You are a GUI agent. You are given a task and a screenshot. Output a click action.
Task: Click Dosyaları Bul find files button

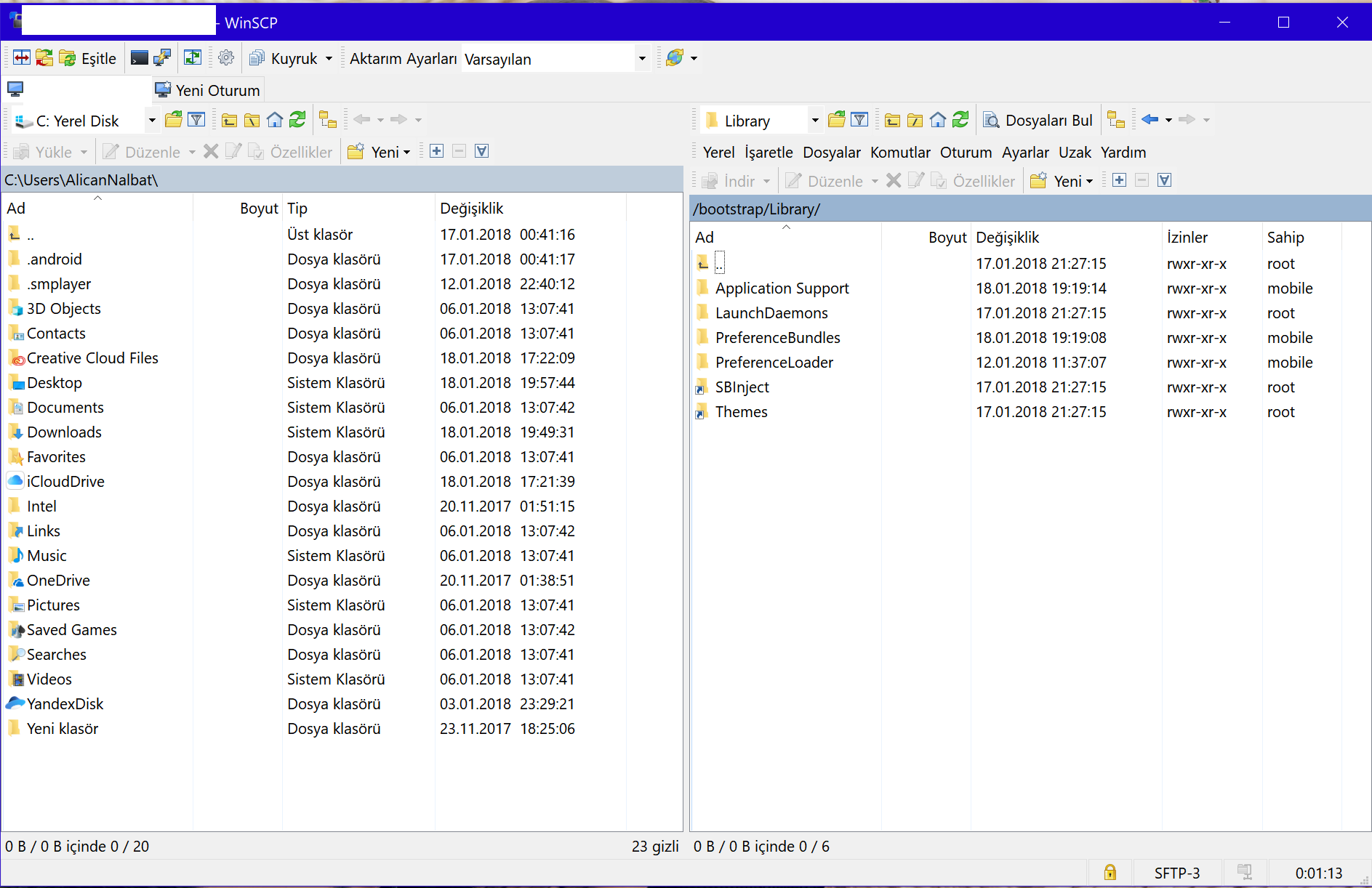click(1038, 121)
